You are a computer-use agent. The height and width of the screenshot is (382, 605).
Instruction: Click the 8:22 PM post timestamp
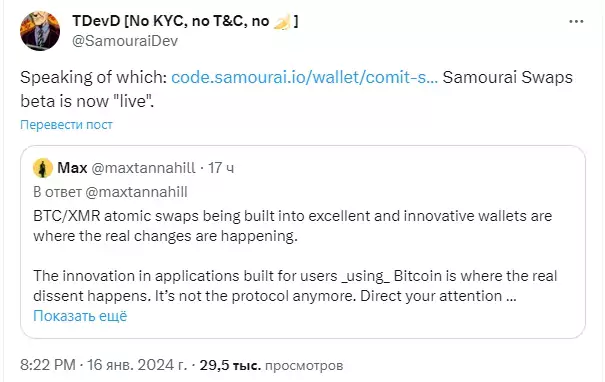pyautogui.click(x=48, y=365)
